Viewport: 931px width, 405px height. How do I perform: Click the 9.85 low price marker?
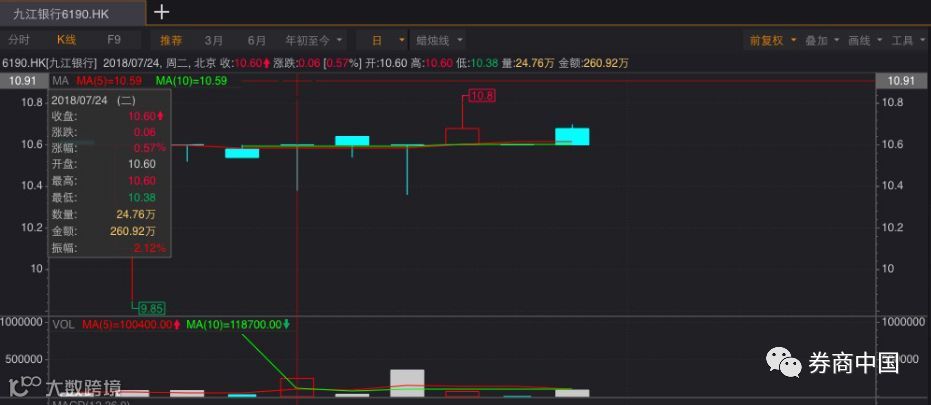point(152,308)
